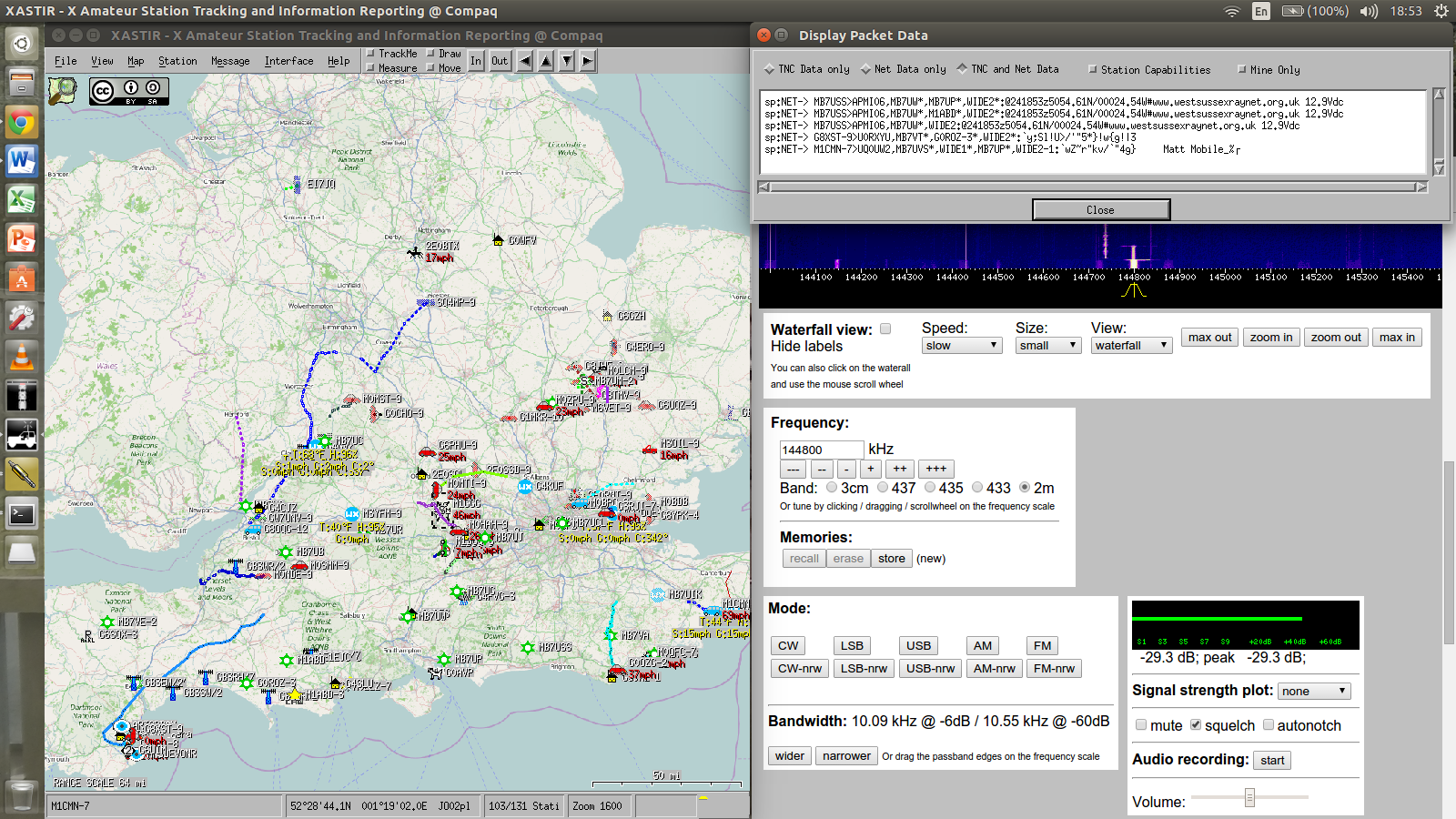
Task: Select USB demodulation mode
Action: (x=918, y=646)
